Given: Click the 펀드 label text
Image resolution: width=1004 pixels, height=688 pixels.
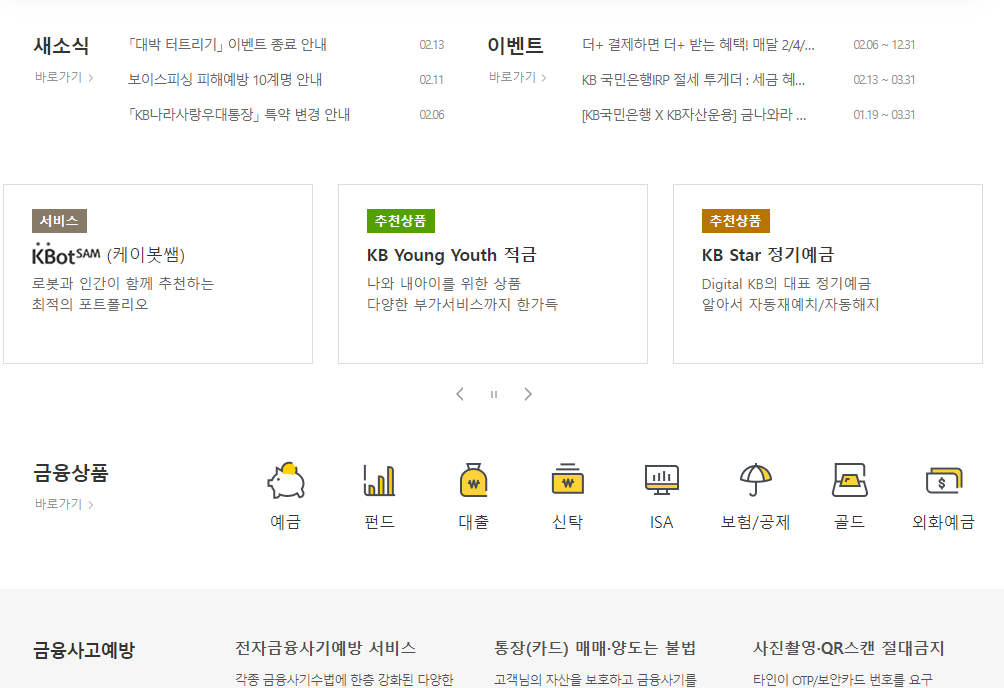Looking at the screenshot, I should point(379,522).
